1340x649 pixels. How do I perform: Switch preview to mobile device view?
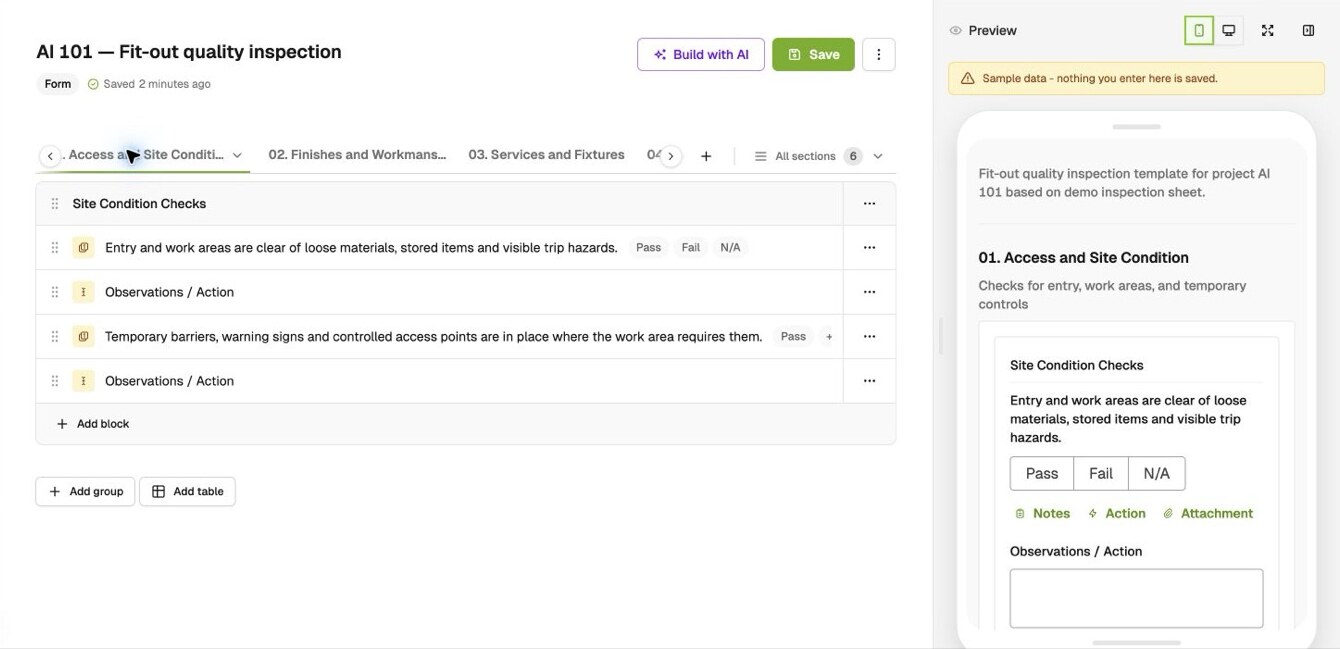pyautogui.click(x=1199, y=31)
